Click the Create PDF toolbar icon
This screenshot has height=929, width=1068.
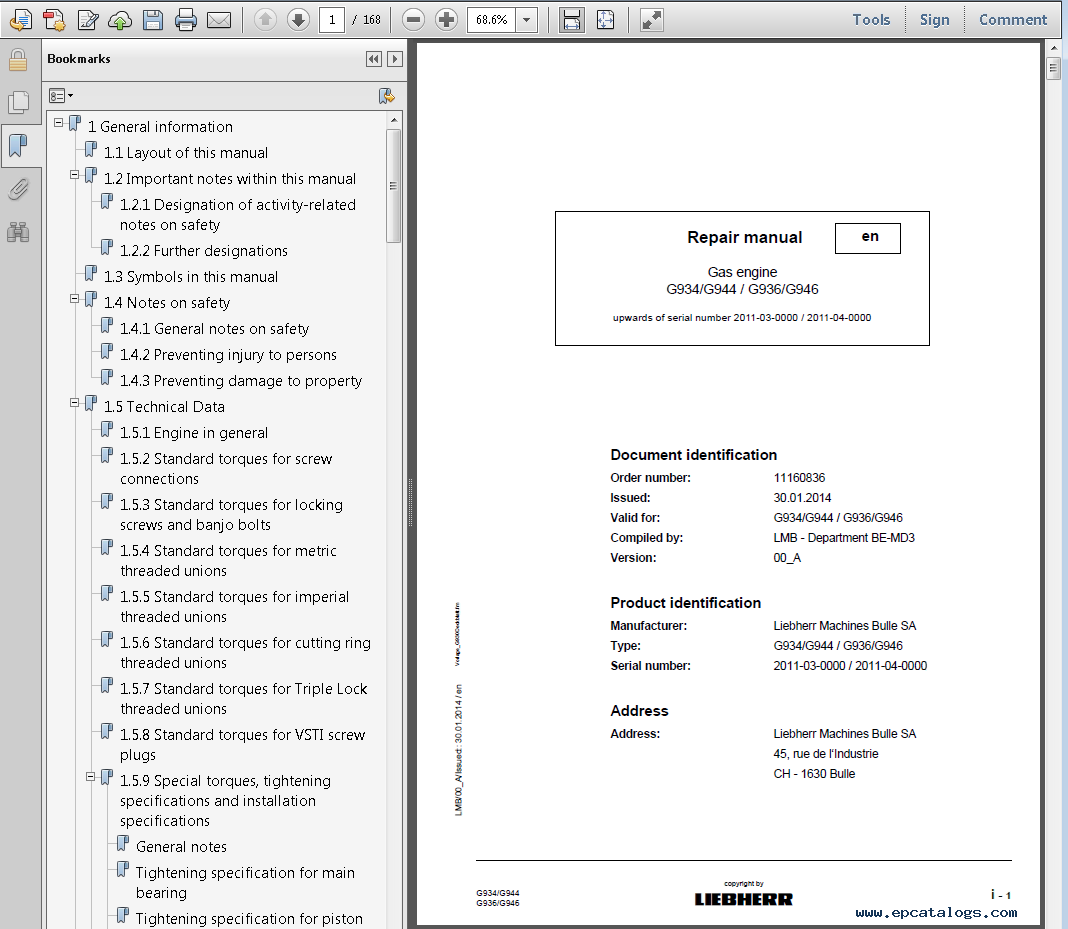tap(54, 20)
